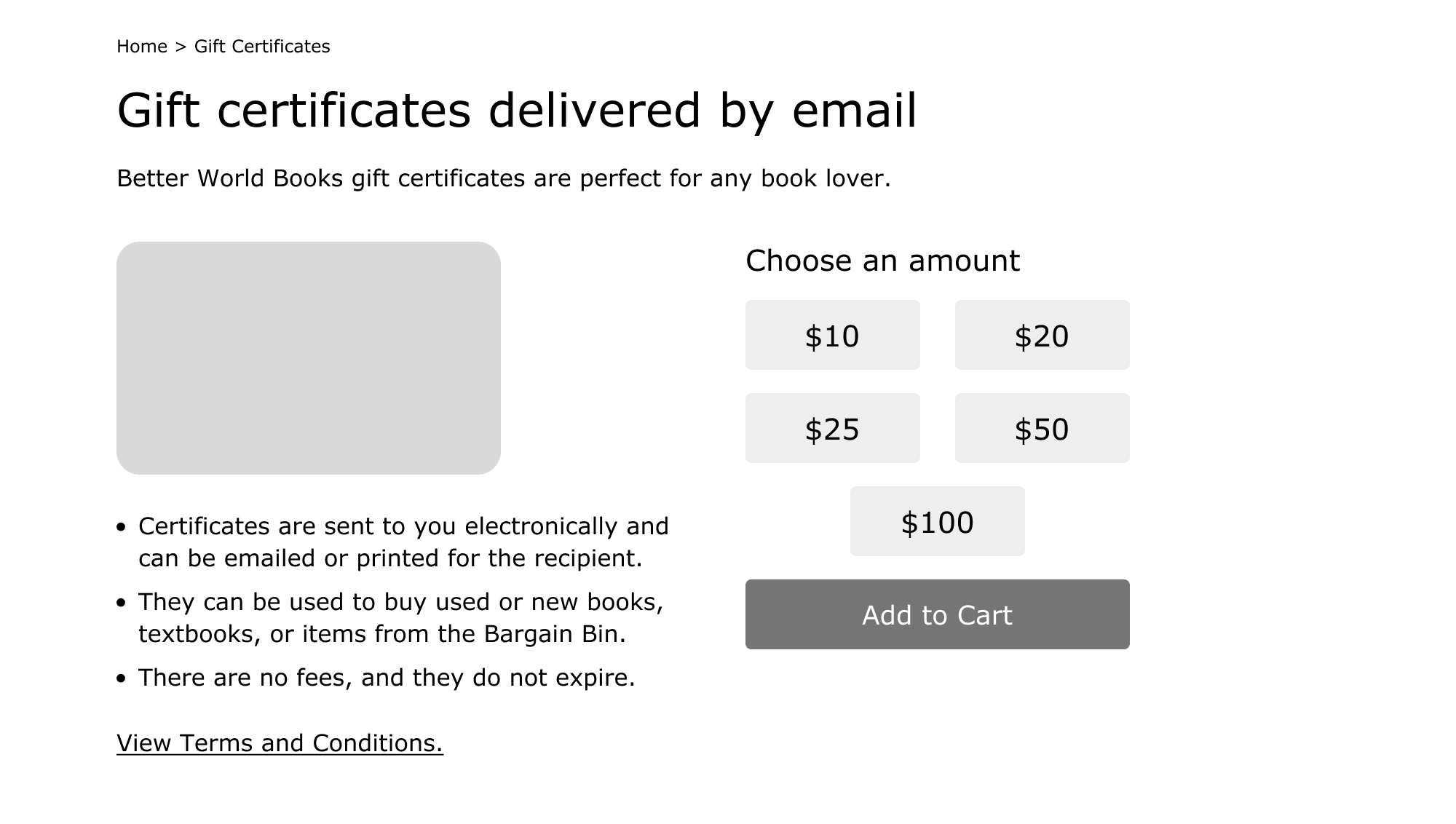The image size is (1456, 824).
Task: Go to the Home breadcrumb link
Action: [x=142, y=47]
